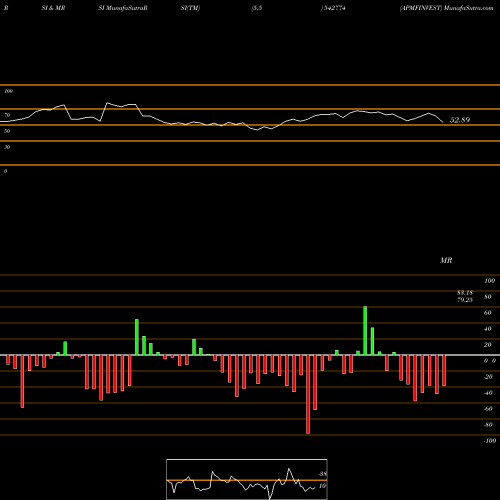Click the )542774 code in header
The width and height of the screenshot is (500, 500).
click(x=333, y=8)
